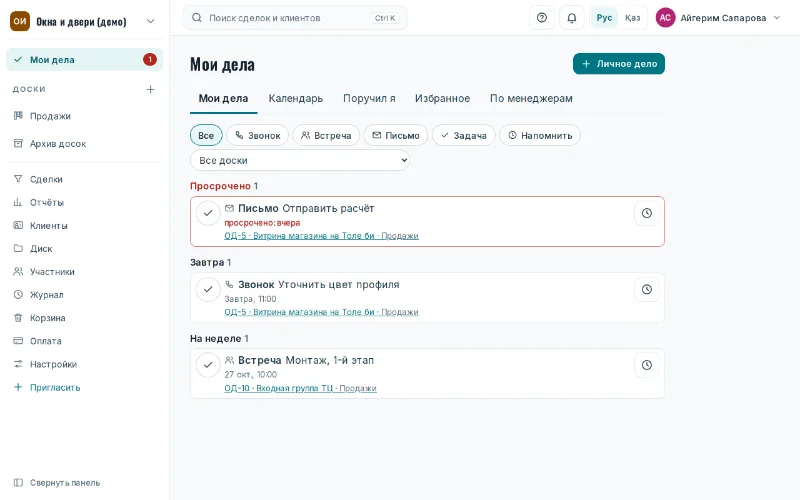Filter tasks by Встреча
Viewport: 800px width, 500px height.
(326, 135)
